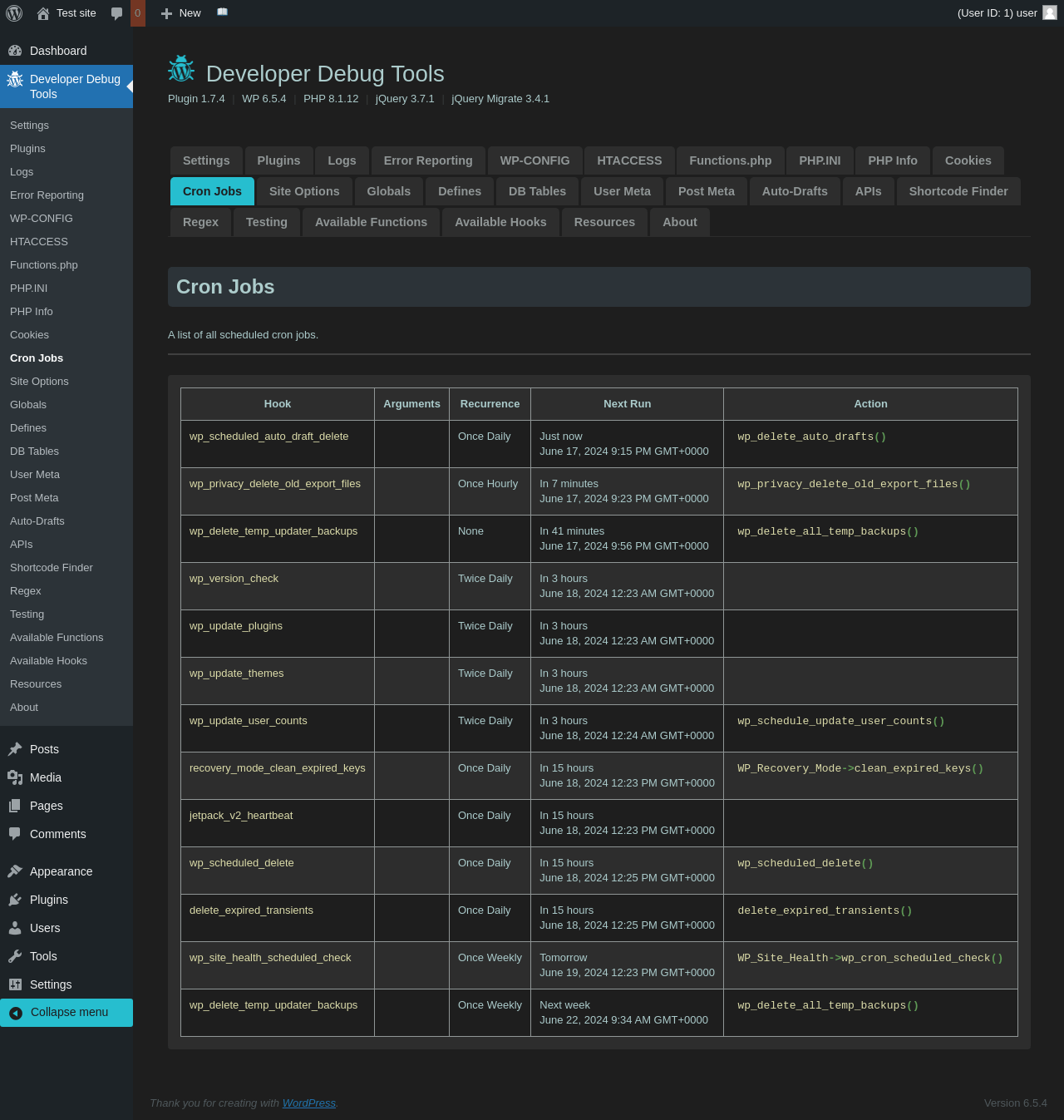Click the Tools wrench icon in sidebar
Screen dimensions: 1064x1120
coord(15,956)
